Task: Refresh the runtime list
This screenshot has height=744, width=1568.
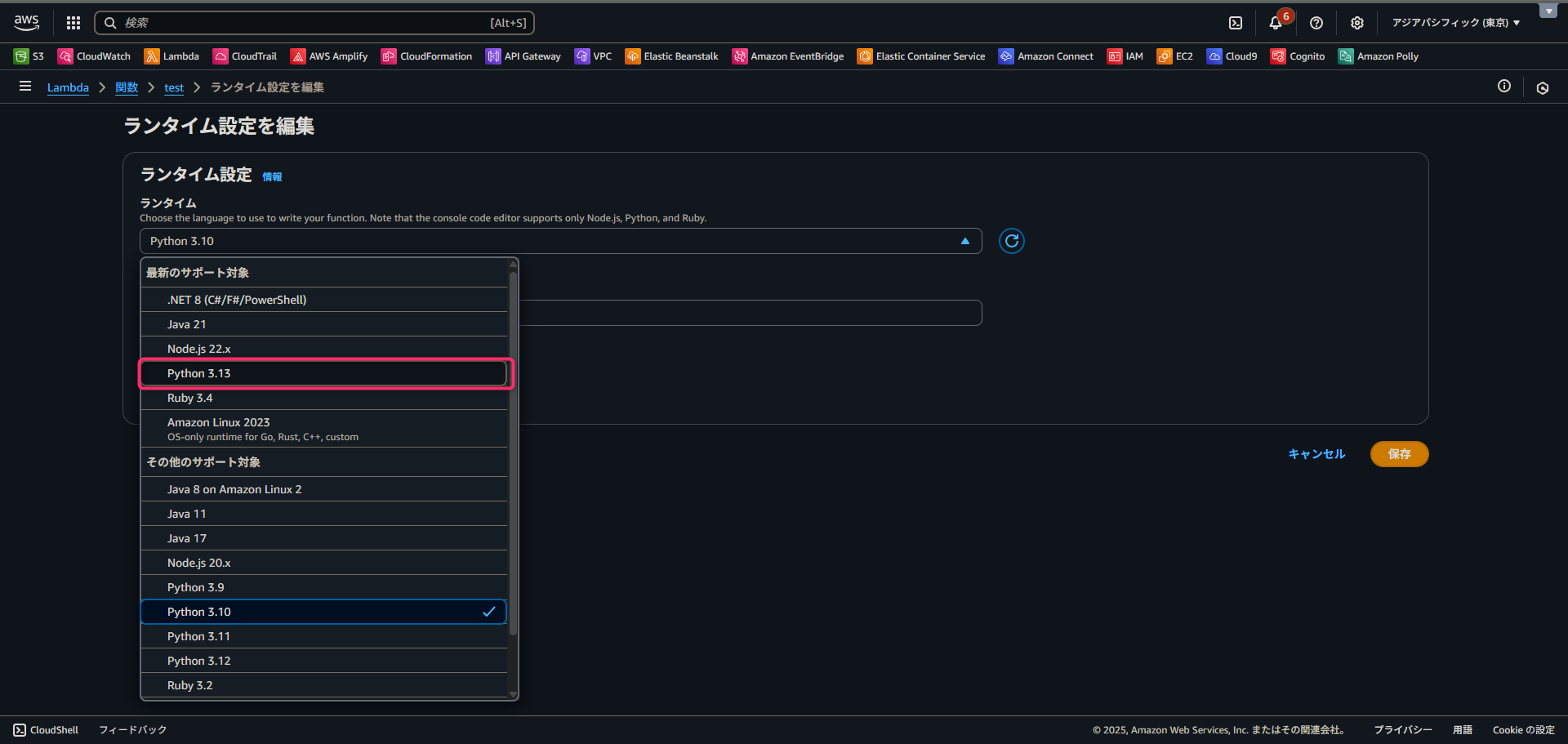Action: click(x=1011, y=241)
